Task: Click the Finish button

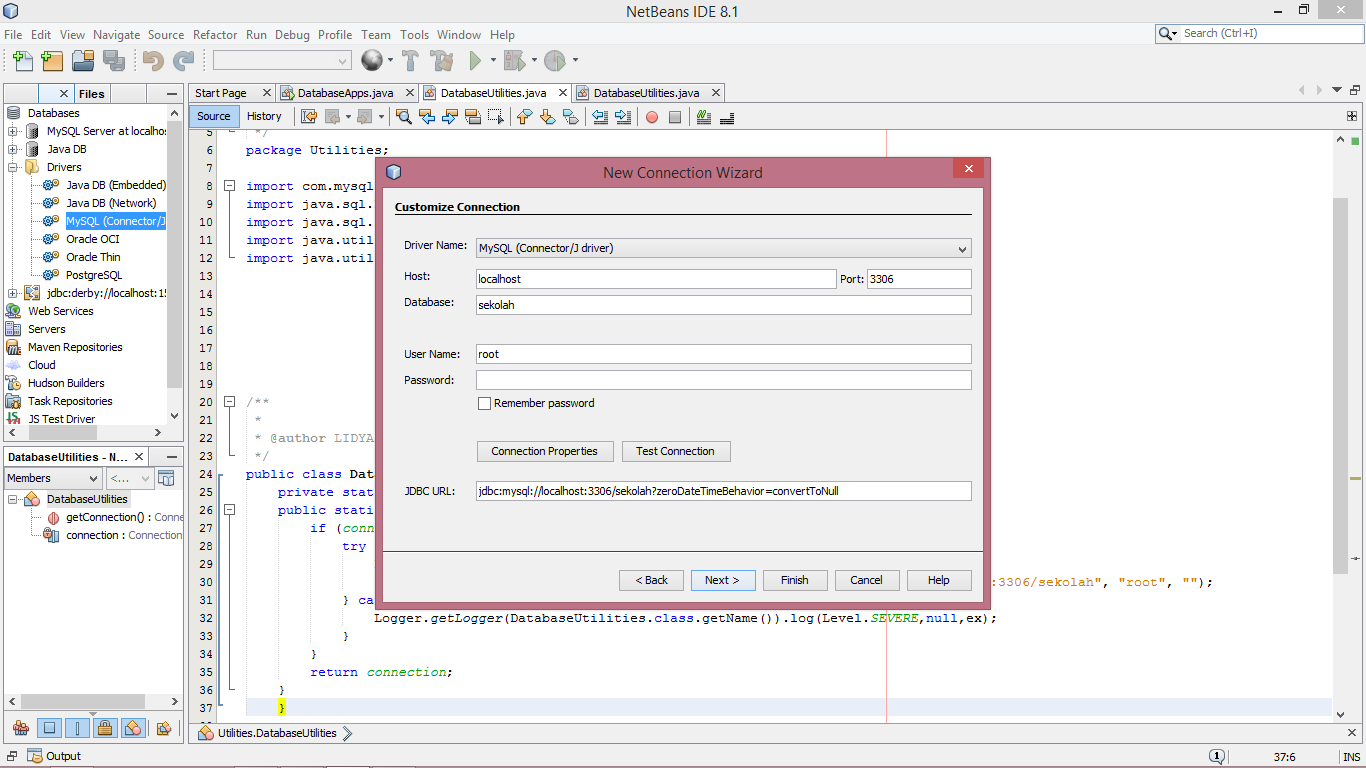Action: (x=795, y=580)
